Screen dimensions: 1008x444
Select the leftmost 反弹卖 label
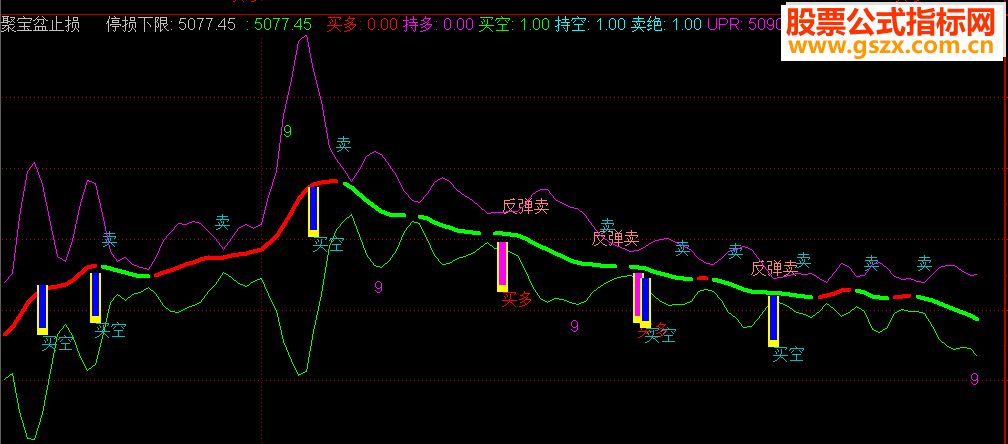click(x=525, y=206)
